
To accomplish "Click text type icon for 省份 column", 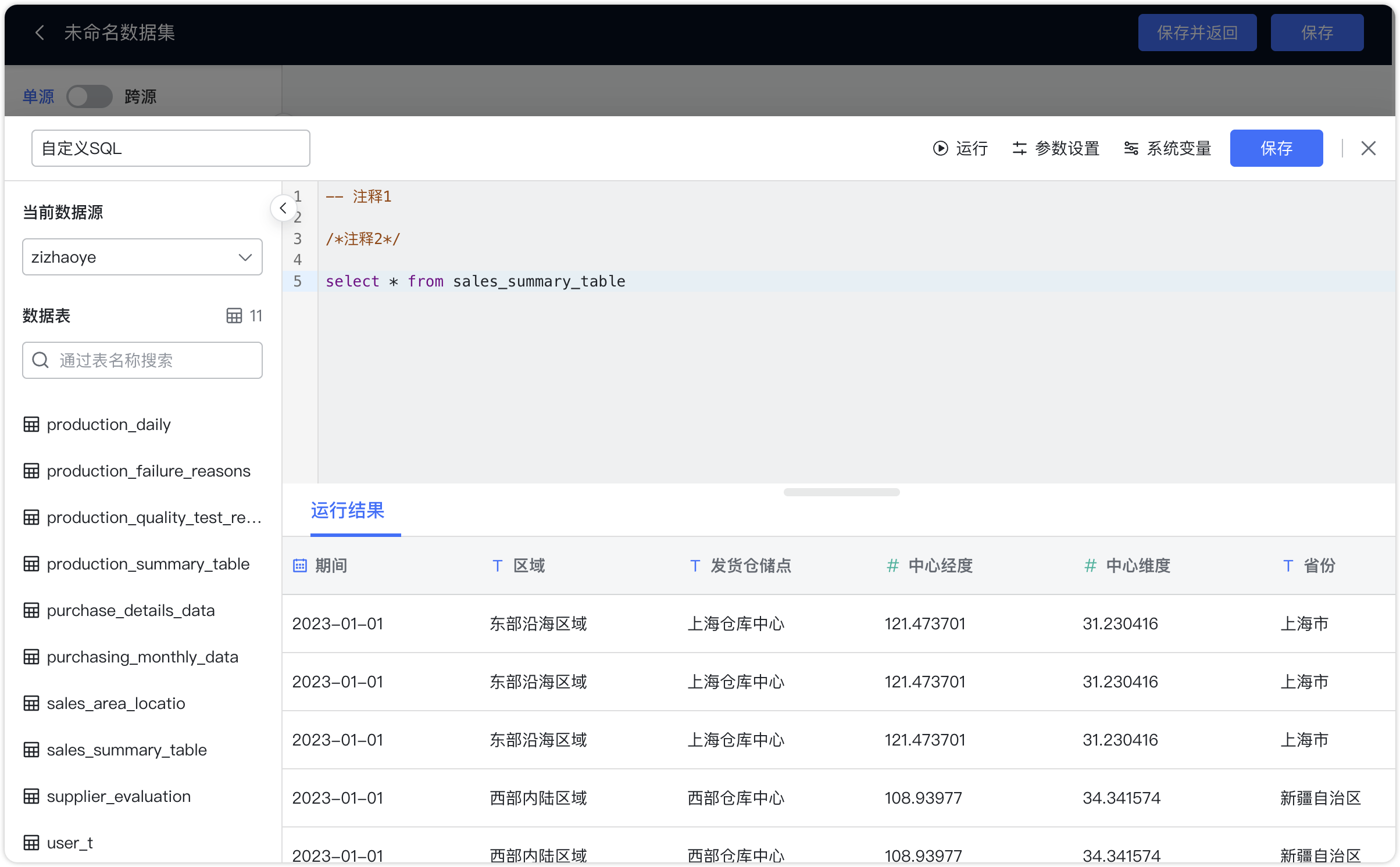I will [x=1288, y=565].
